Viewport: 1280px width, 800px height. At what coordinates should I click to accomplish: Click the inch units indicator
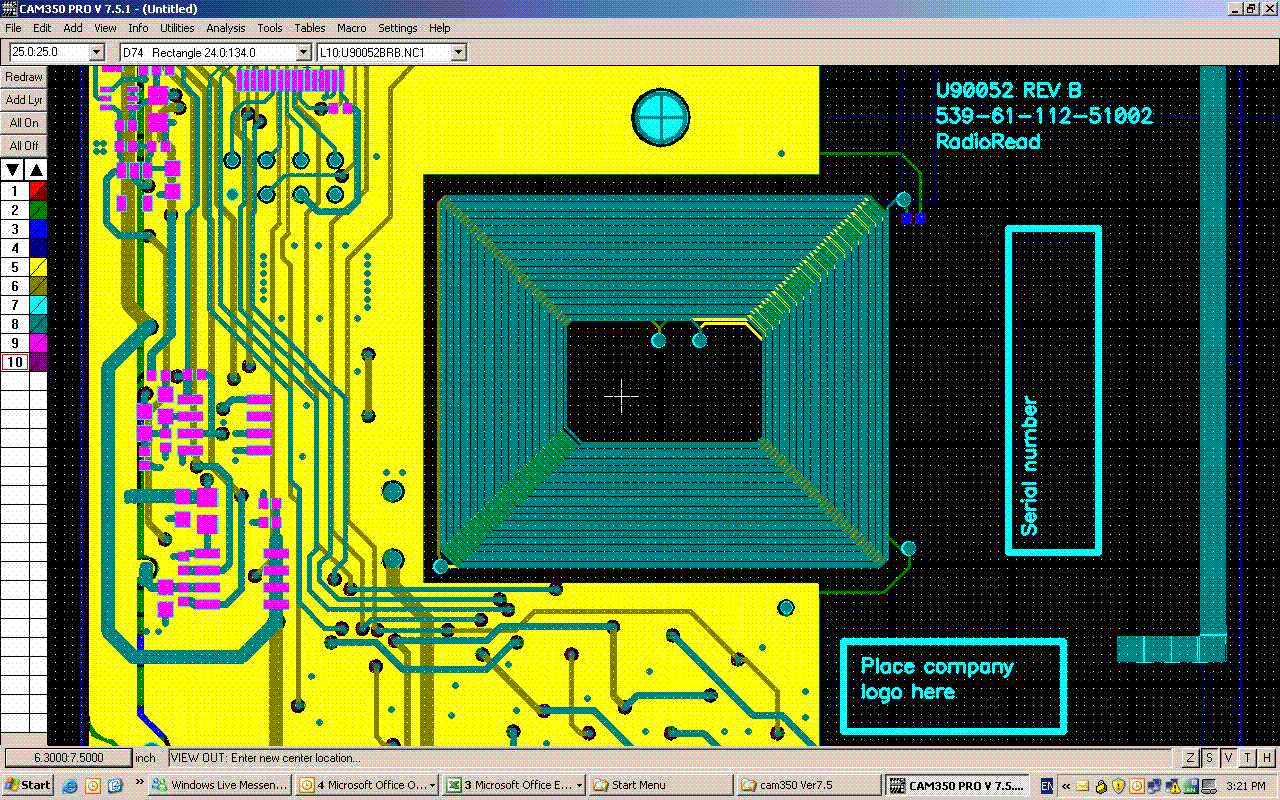[146, 758]
